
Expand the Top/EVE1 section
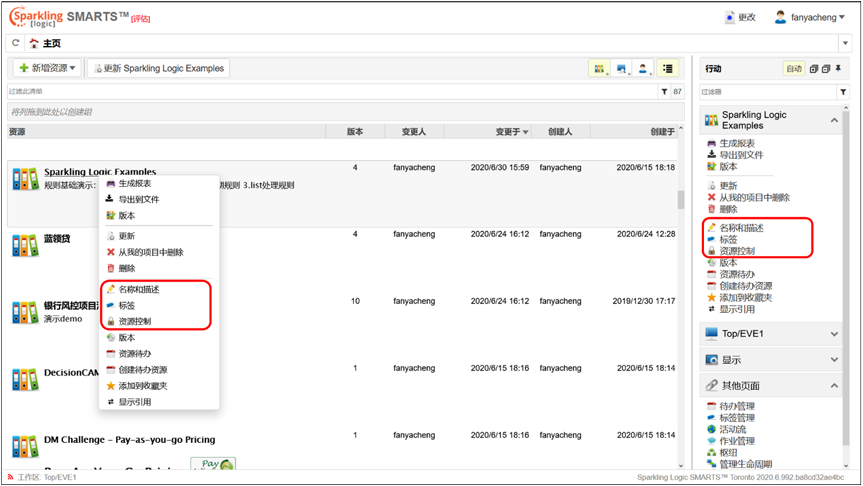pos(834,334)
